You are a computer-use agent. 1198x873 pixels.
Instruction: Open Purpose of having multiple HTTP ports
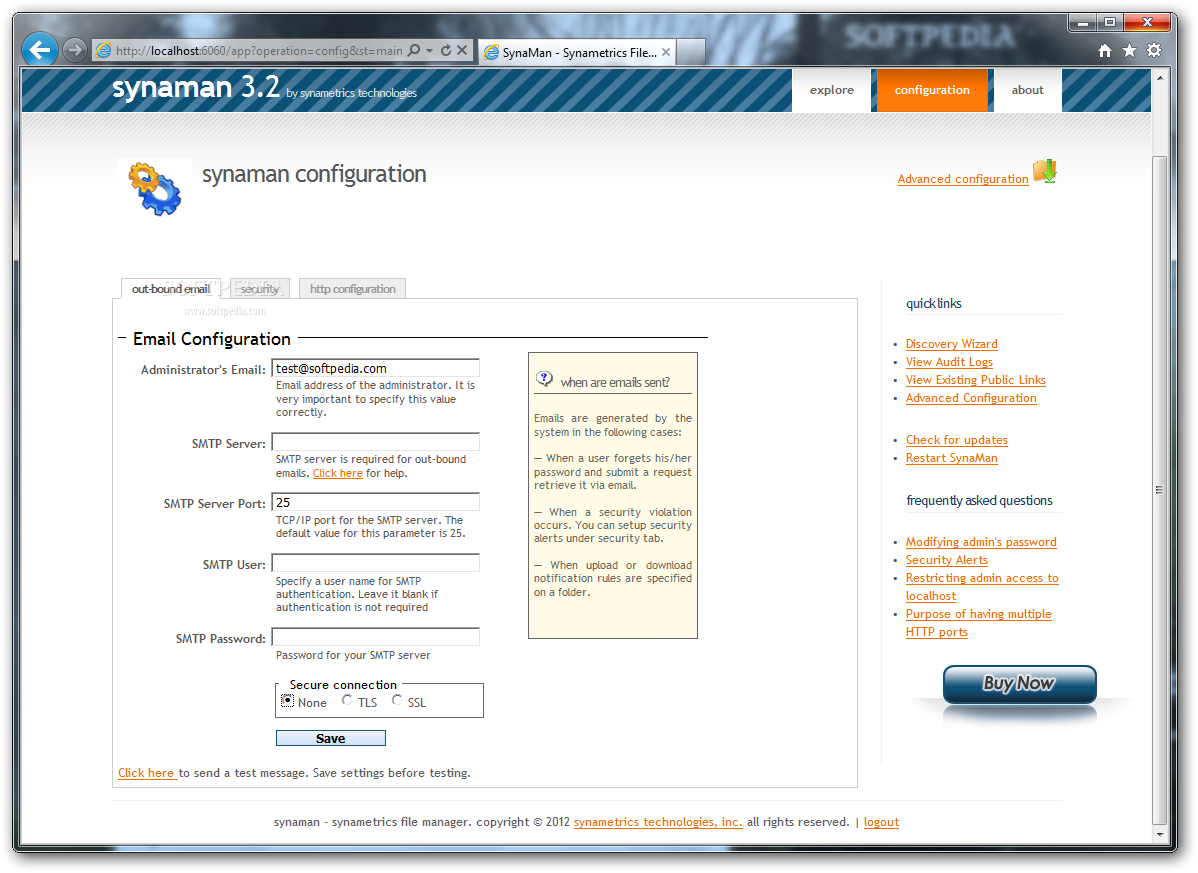978,622
